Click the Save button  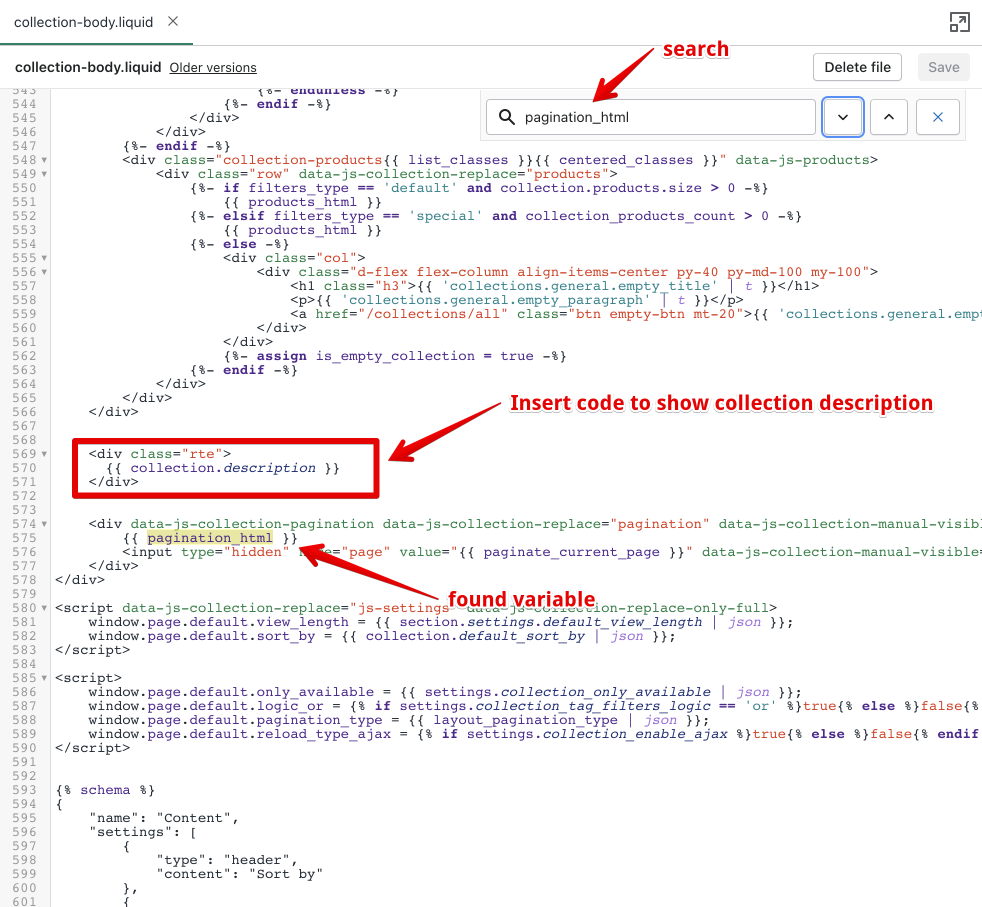click(943, 67)
